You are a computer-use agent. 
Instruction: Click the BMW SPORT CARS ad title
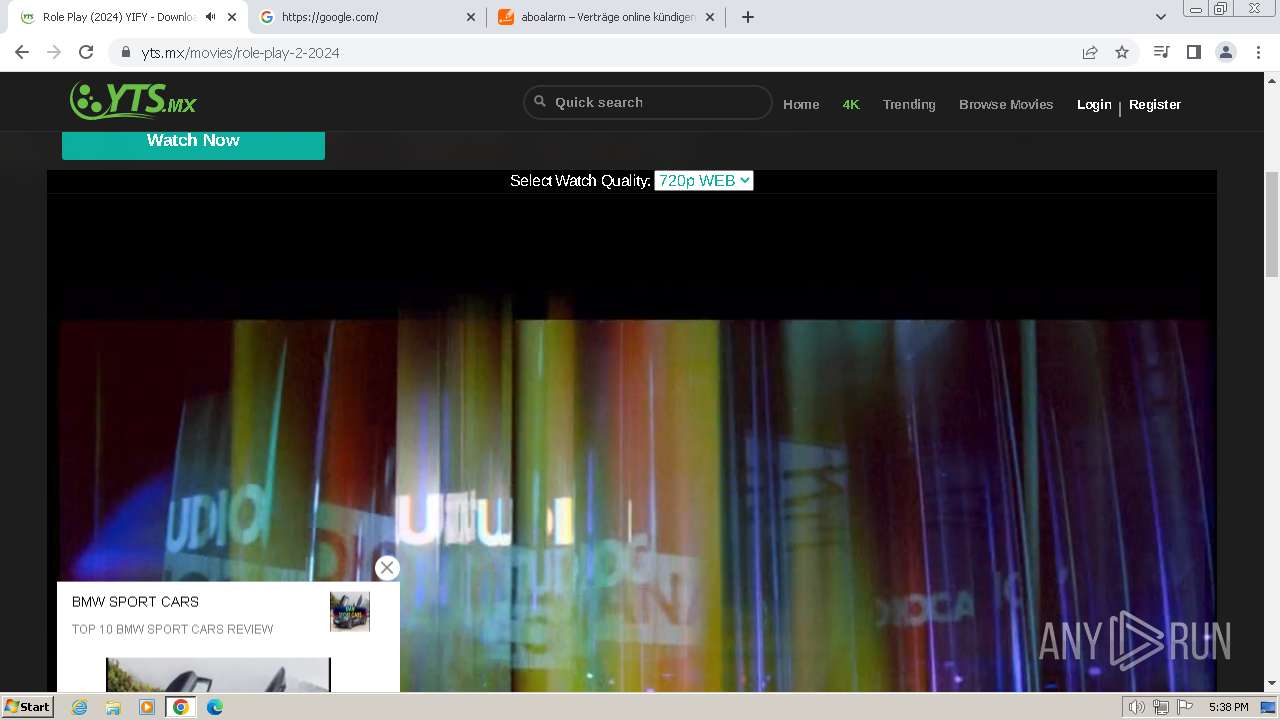point(135,602)
